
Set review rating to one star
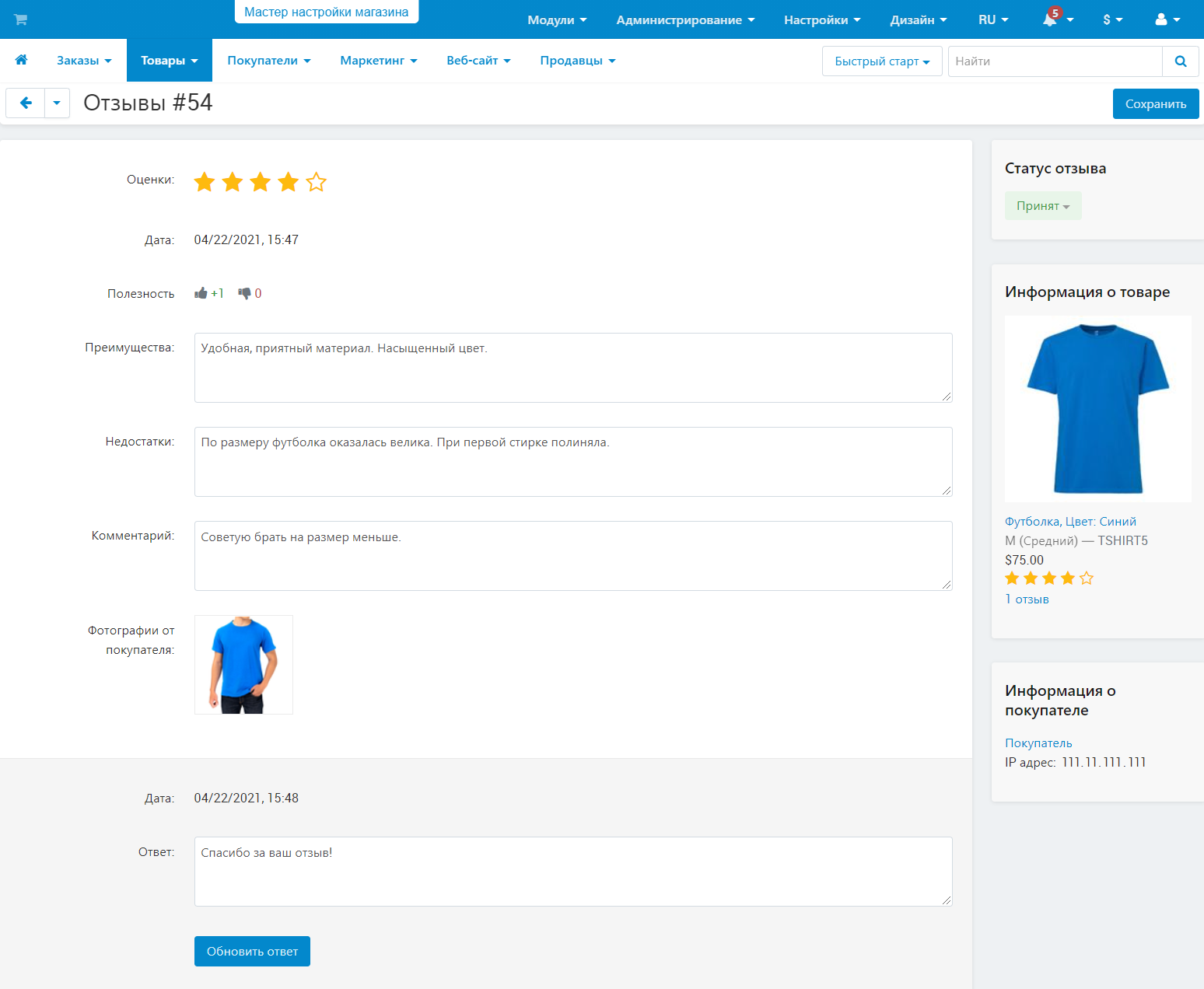pyautogui.click(x=205, y=182)
